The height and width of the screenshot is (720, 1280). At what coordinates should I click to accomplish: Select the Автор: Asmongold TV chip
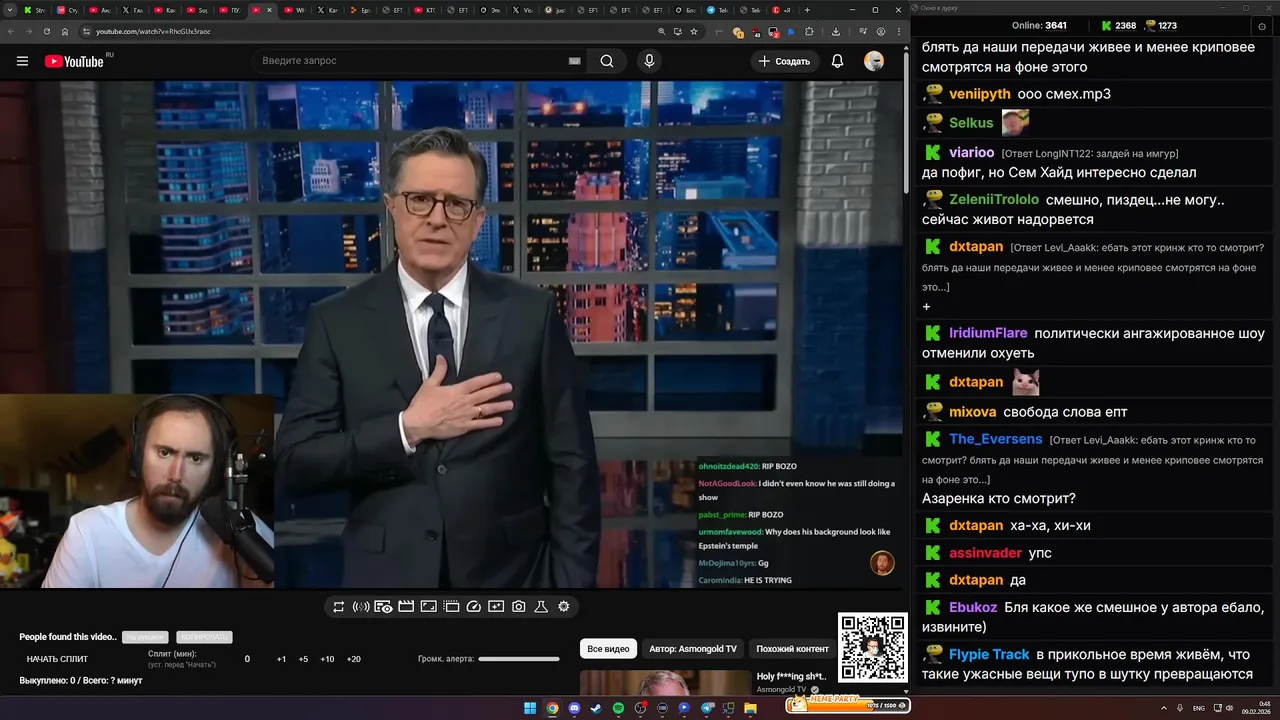[693, 649]
